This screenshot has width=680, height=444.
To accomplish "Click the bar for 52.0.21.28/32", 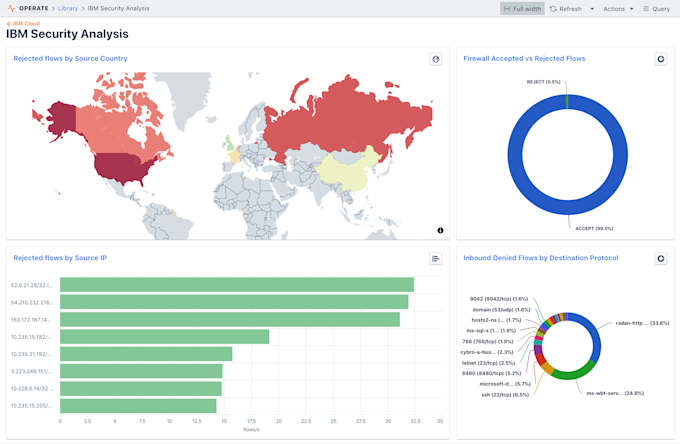I will click(237, 285).
